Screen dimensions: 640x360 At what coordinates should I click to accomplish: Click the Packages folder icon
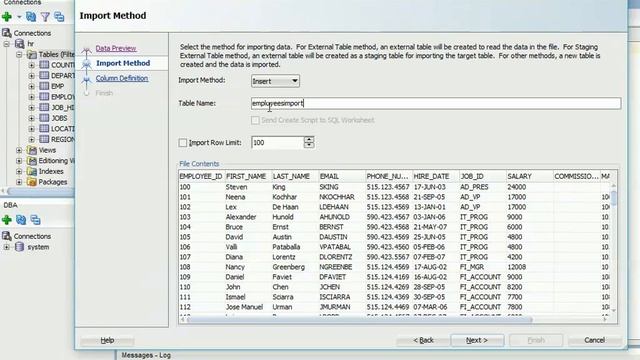point(32,182)
